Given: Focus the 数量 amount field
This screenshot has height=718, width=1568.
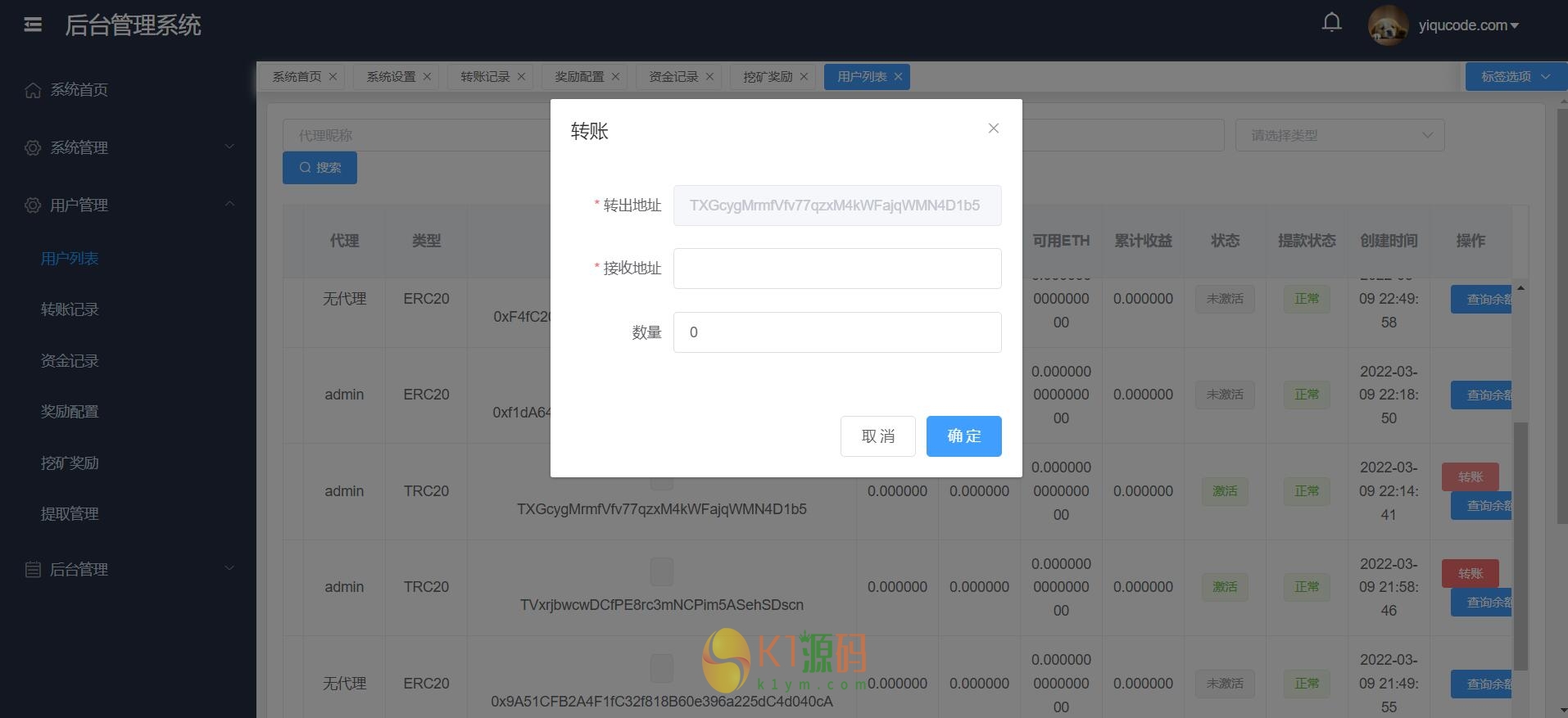Looking at the screenshot, I should pyautogui.click(x=837, y=332).
